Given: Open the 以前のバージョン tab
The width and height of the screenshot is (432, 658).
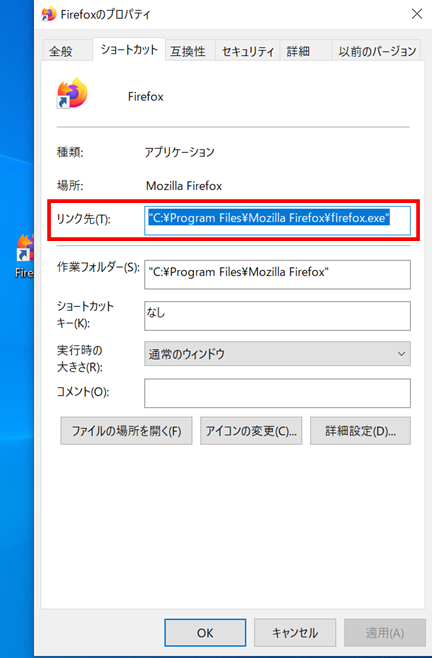Looking at the screenshot, I should 377,52.
